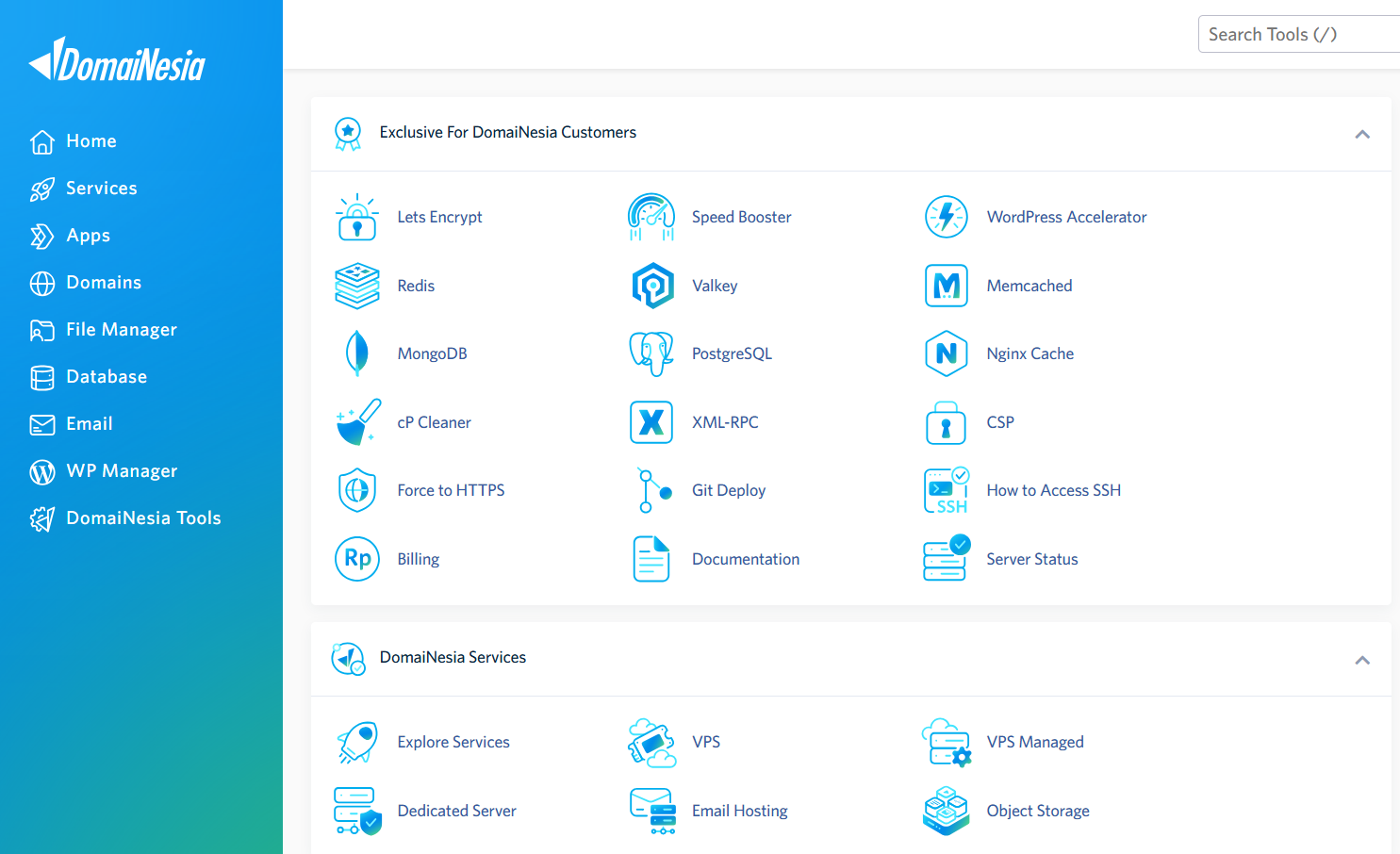The width and height of the screenshot is (1400, 854).
Task: Click the Git Deploy link text
Action: pos(729,490)
